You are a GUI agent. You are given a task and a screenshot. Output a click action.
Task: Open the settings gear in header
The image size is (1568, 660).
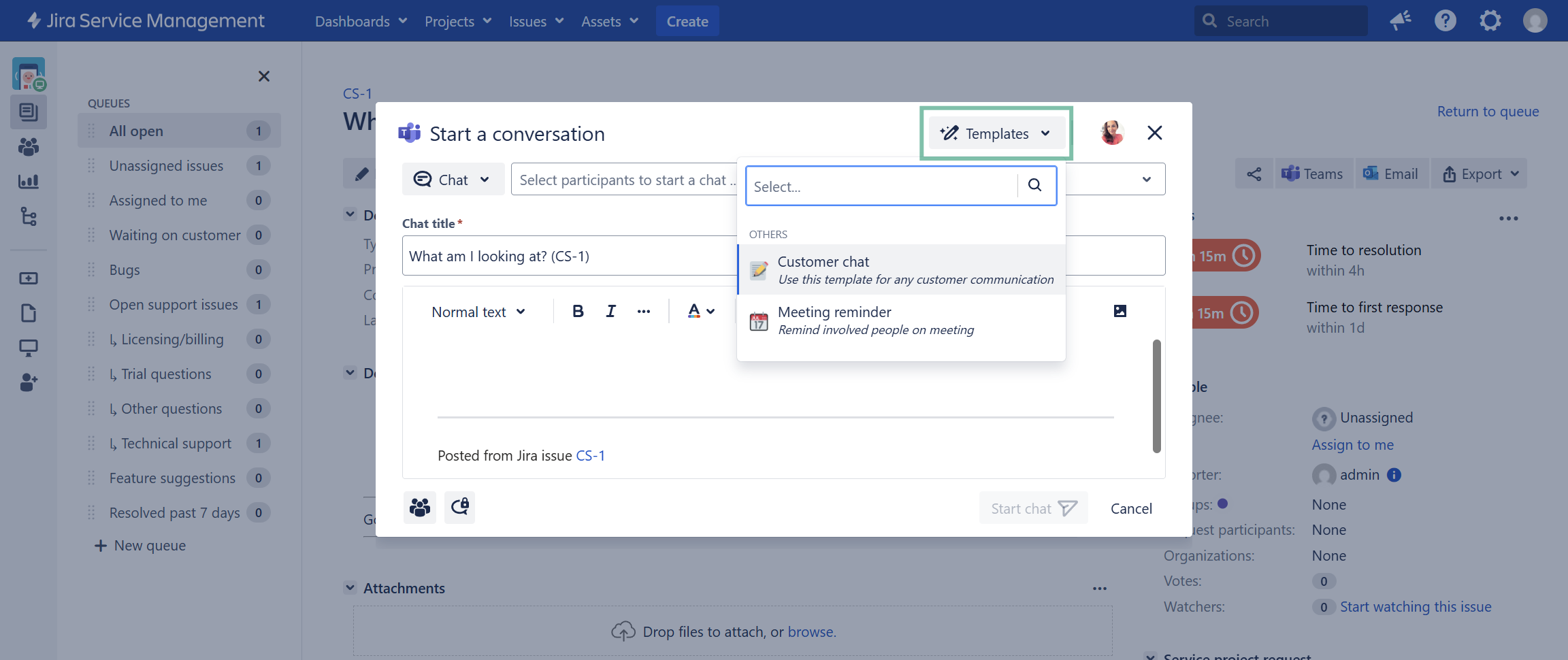[1490, 21]
